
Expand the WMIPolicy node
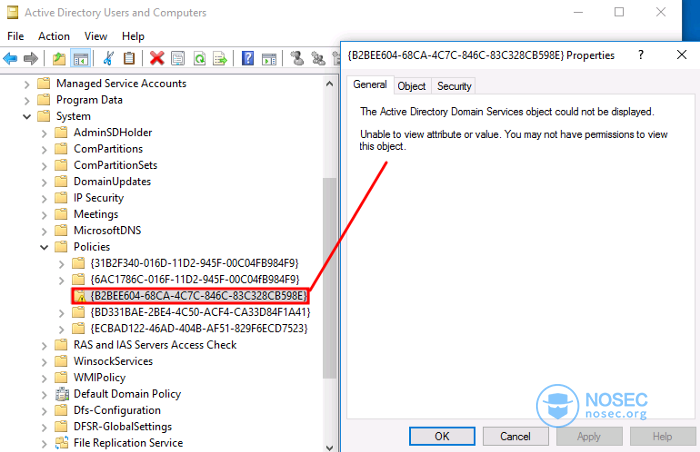point(44,378)
